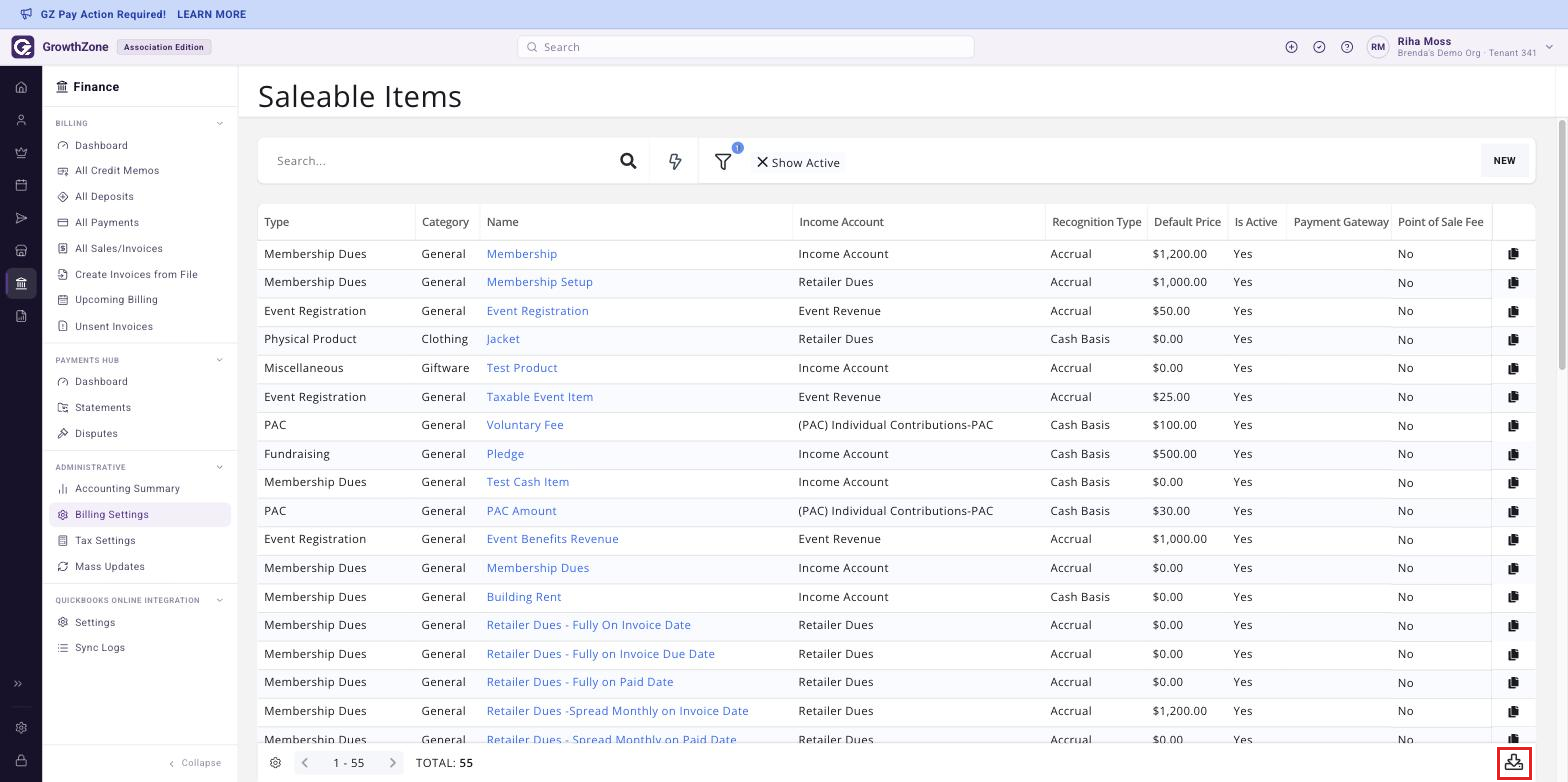Open the Membership Setup item link

[x=540, y=282]
